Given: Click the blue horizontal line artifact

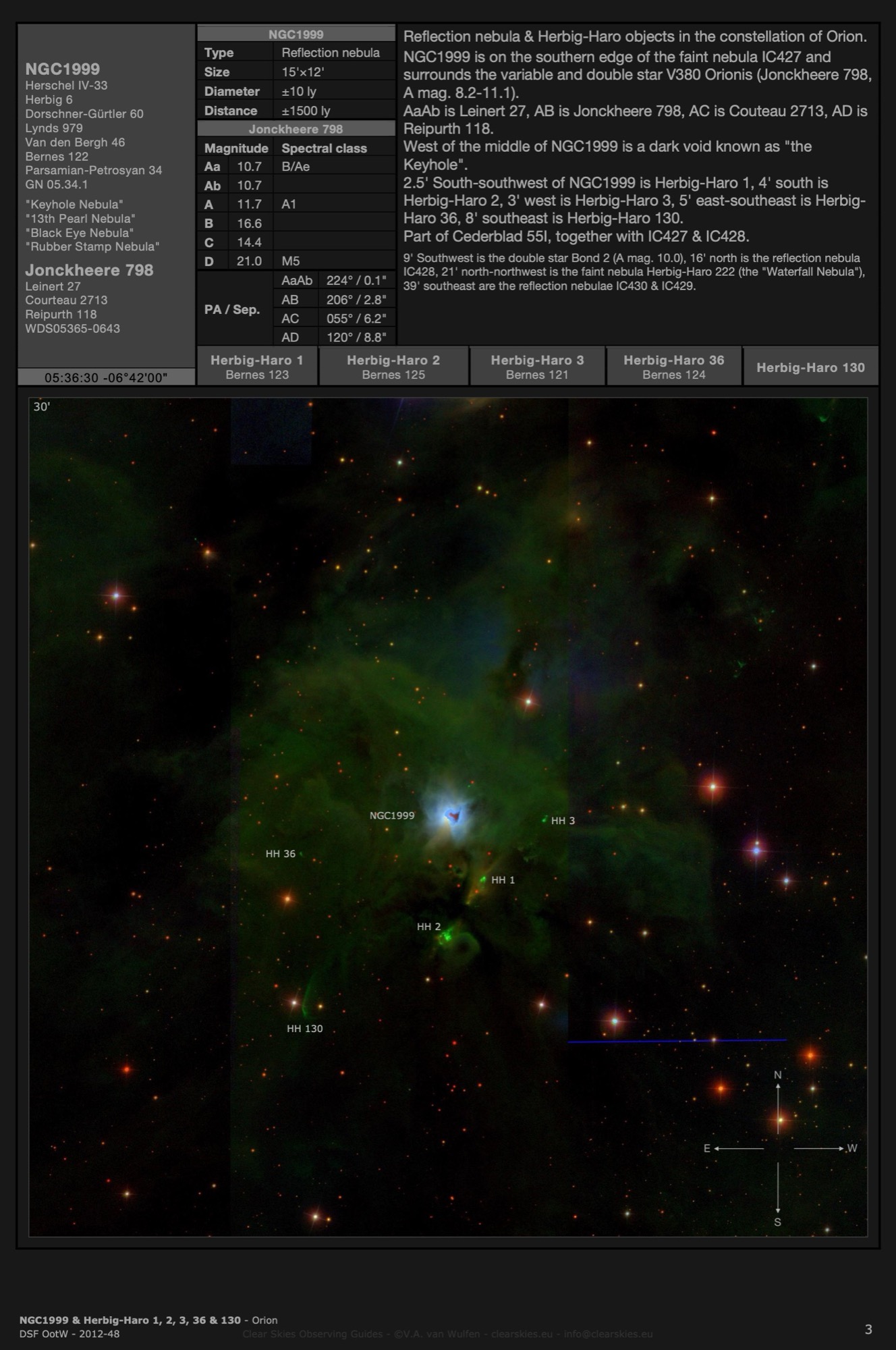Looking at the screenshot, I should [x=677, y=1041].
